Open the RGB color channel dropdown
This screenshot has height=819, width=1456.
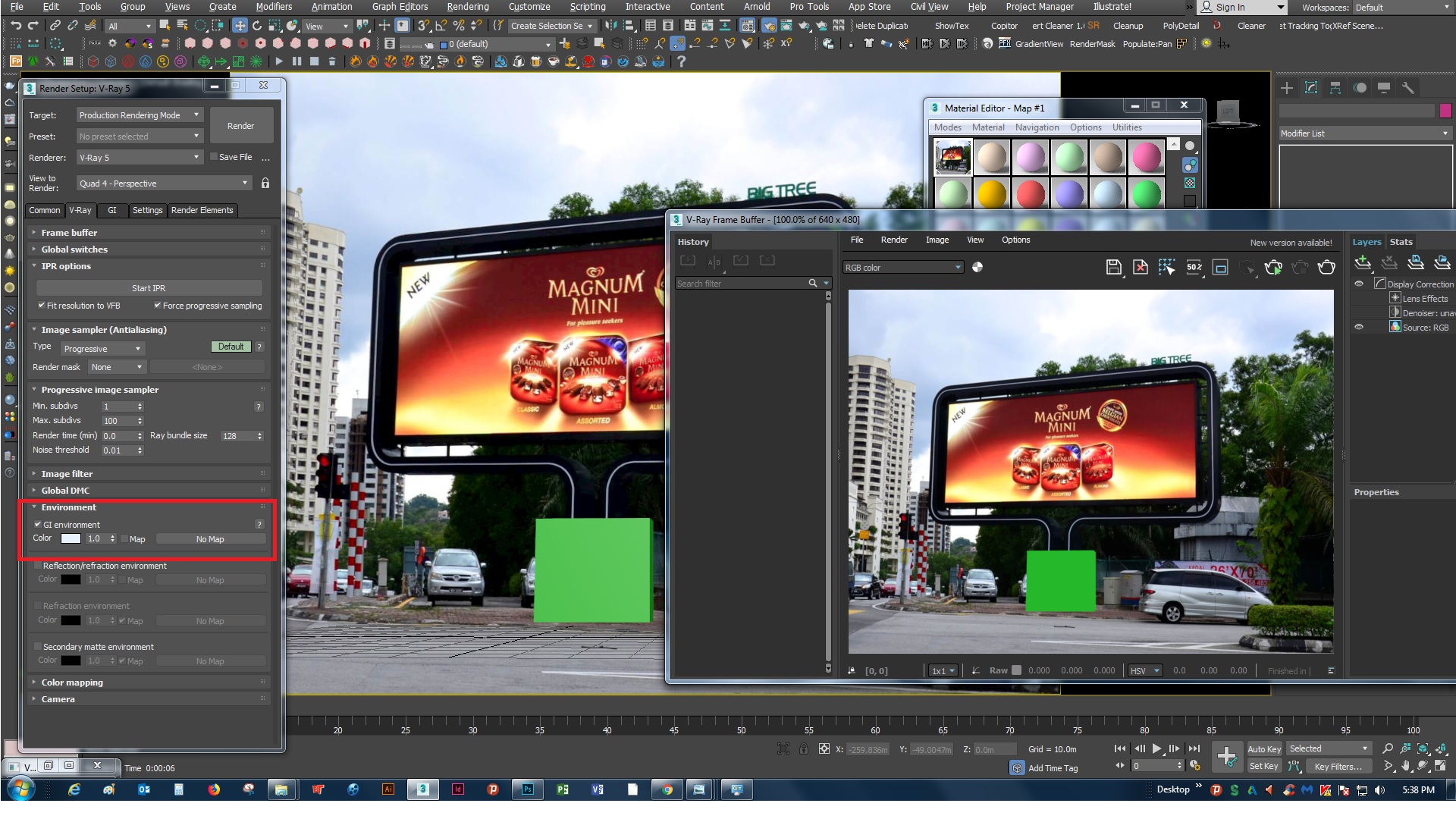tap(902, 267)
